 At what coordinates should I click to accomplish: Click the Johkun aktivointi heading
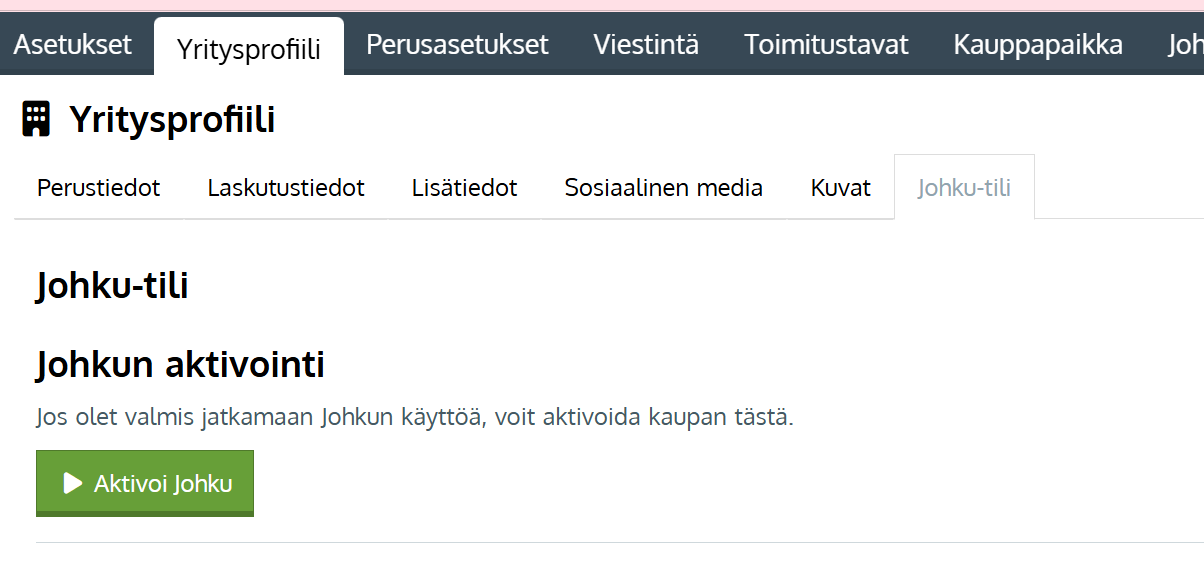tap(180, 365)
